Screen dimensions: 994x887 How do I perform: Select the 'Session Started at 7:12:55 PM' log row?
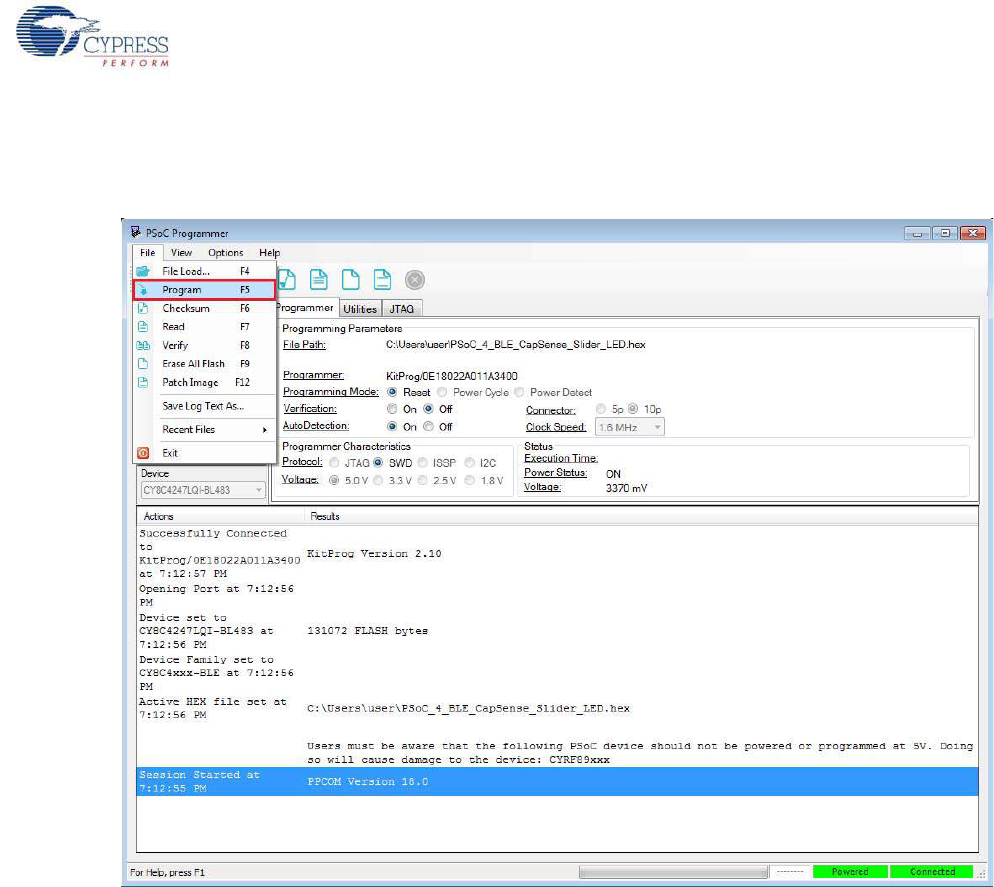[x=557, y=781]
